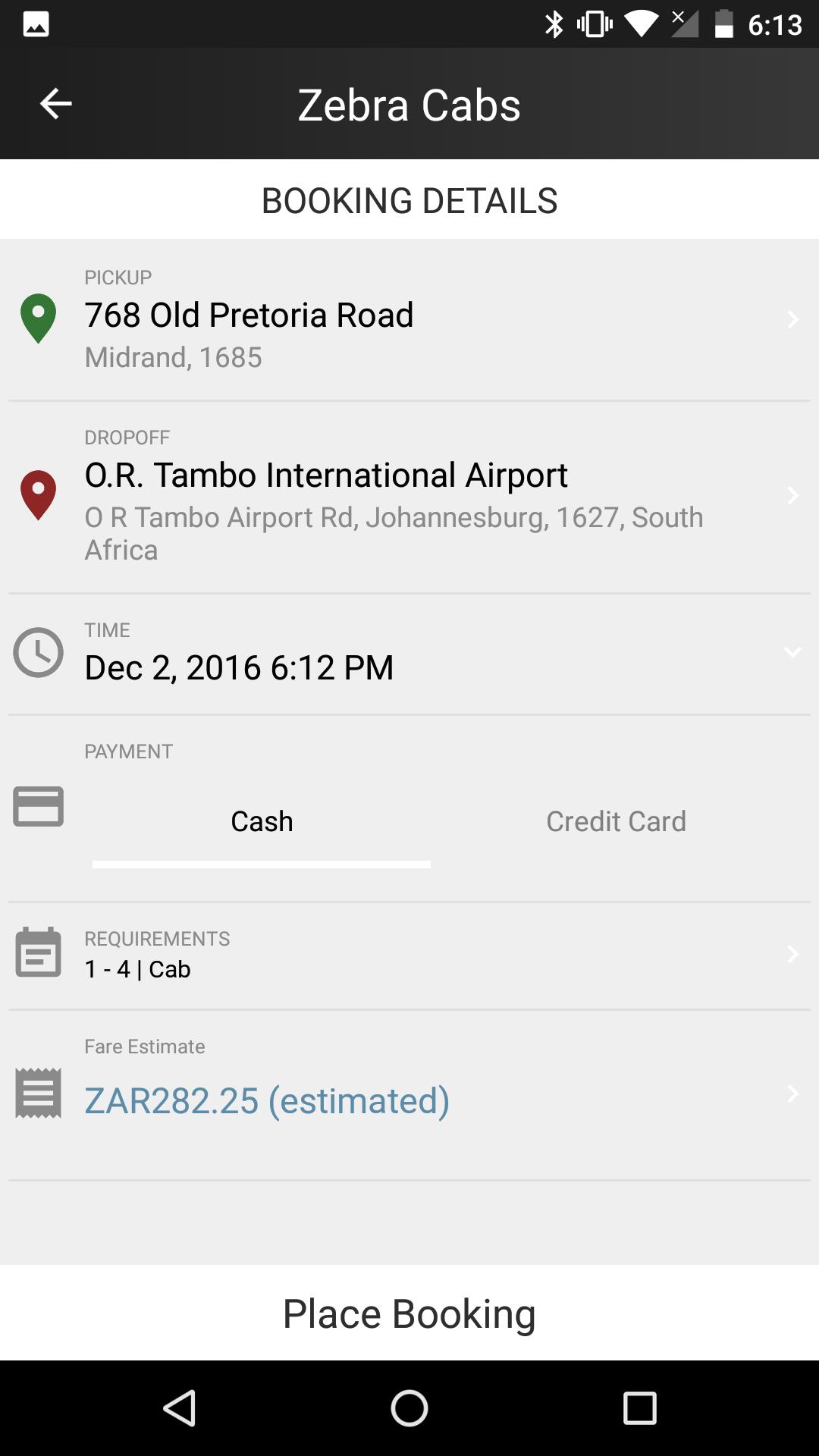Viewport: 819px width, 1456px height.
Task: Expand the booking time dropdown
Action: pyautogui.click(x=792, y=652)
